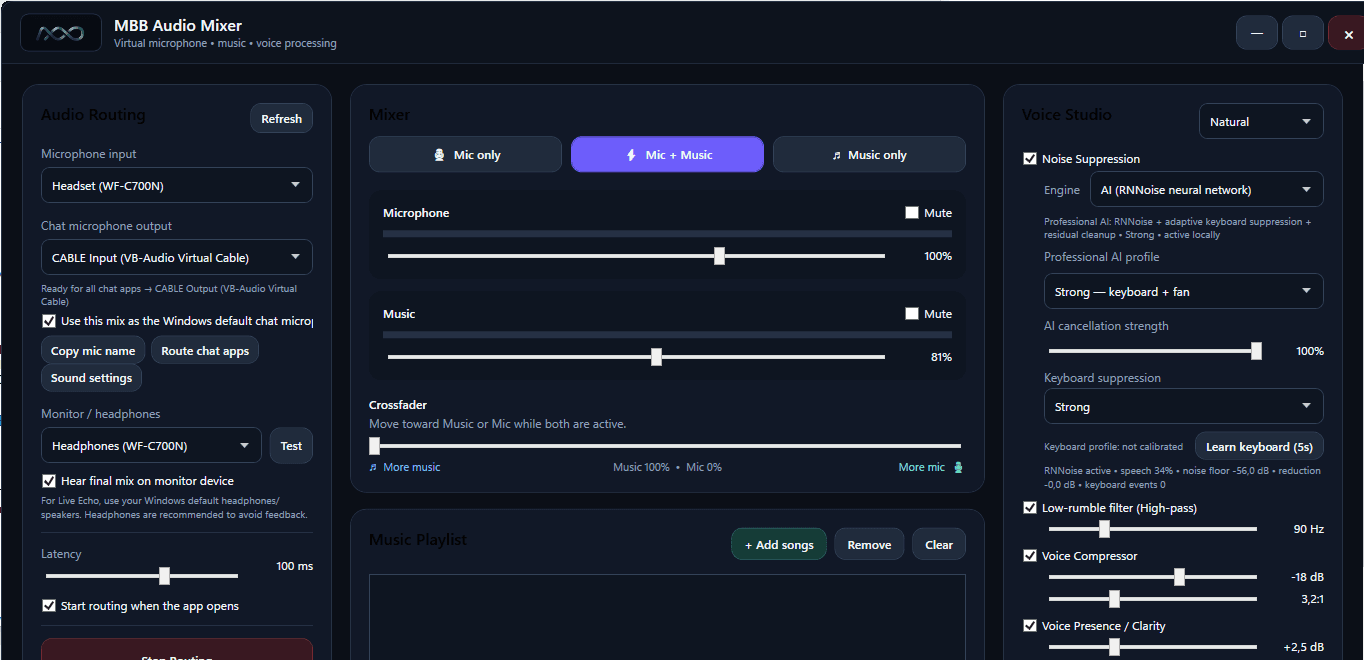This screenshot has width=1364, height=660.
Task: Open Route chat apps
Action: 205,350
